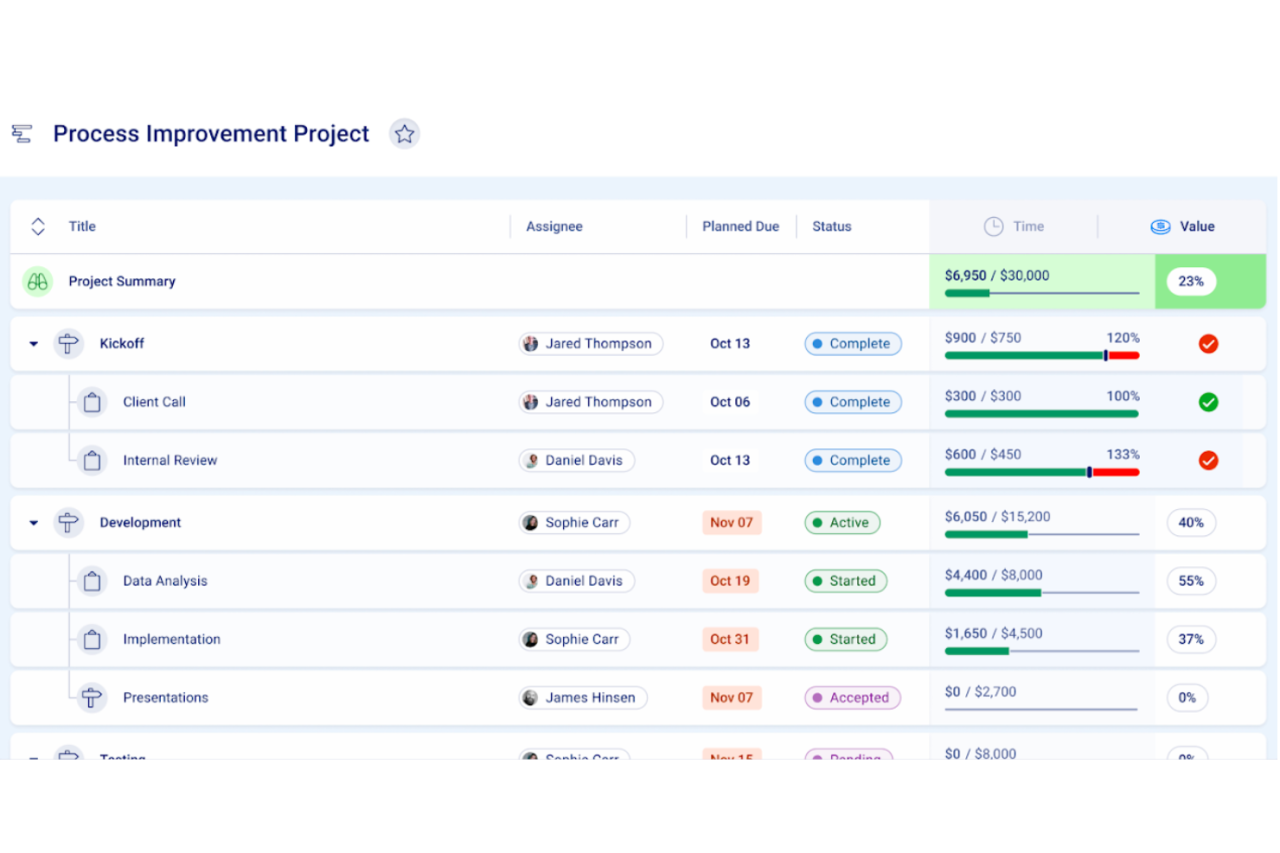The image size is (1280, 853).
Task: Click the Gantt icon beside project title
Action: (22, 134)
